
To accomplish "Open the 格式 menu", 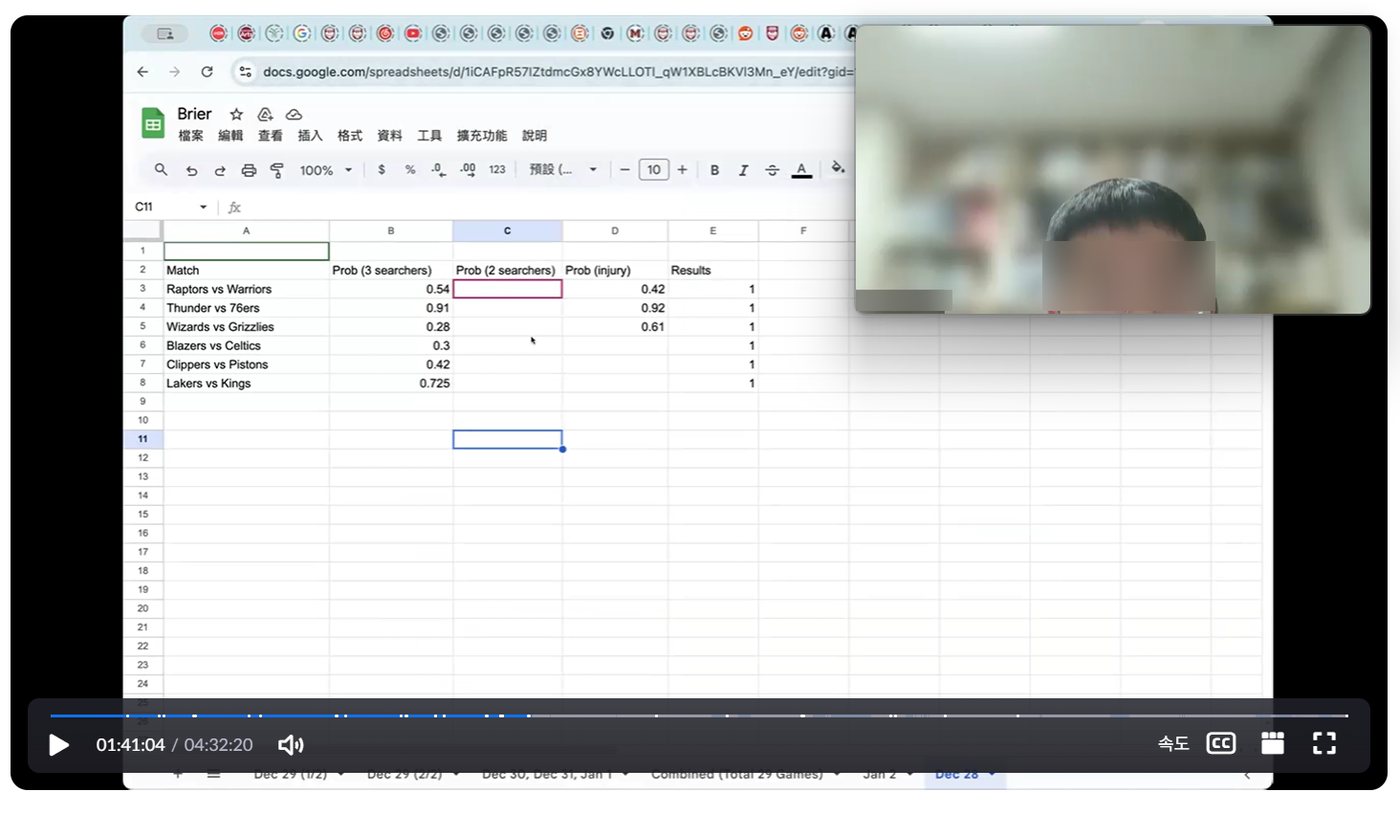I will pos(350,136).
